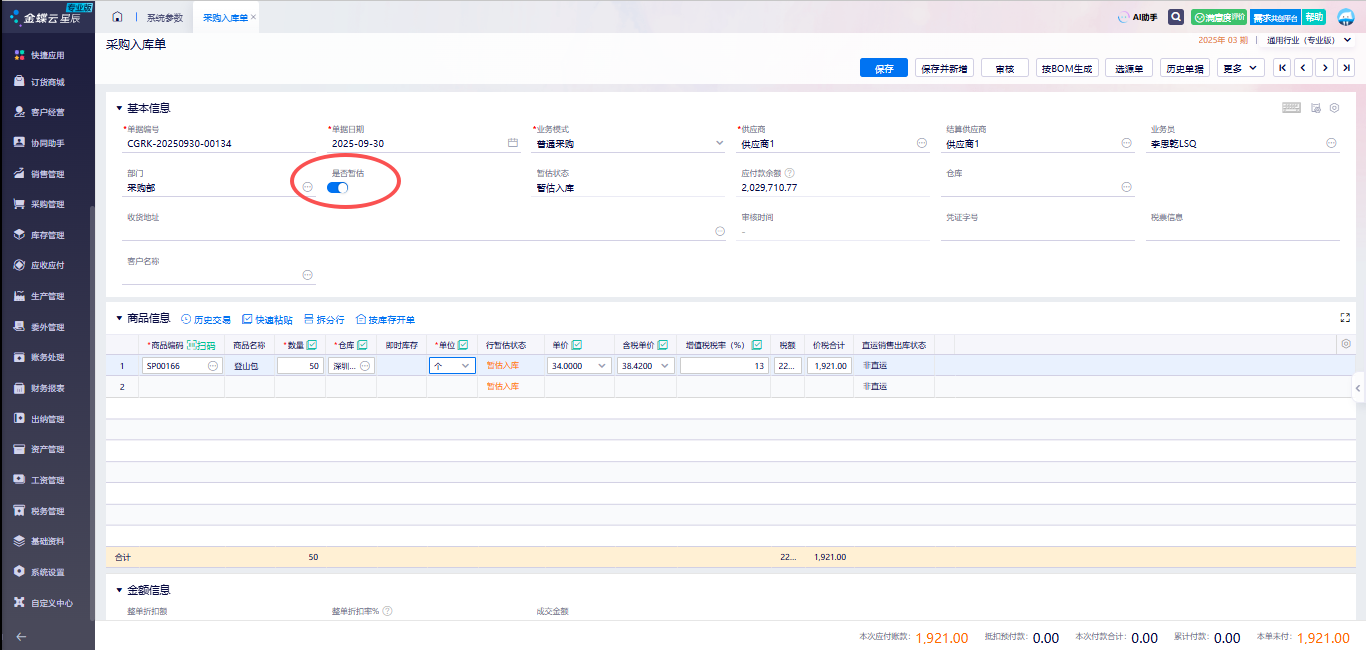Open the 单位 dropdown in row 1

465,366
